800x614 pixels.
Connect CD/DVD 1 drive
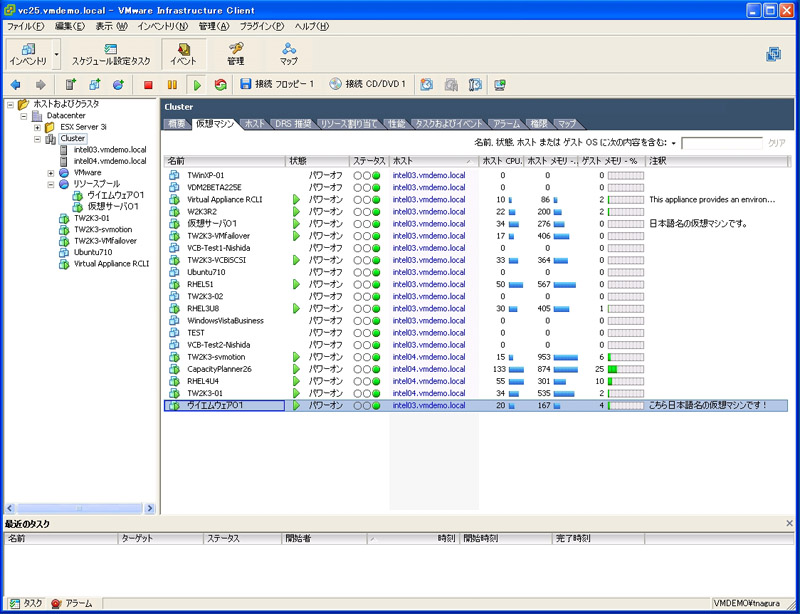pos(367,84)
